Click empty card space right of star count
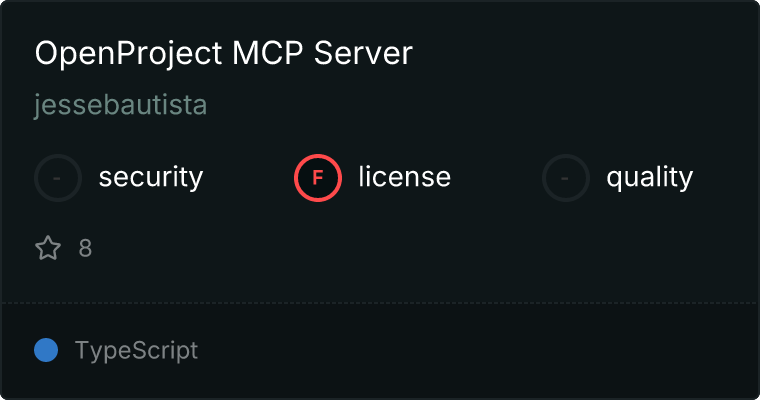Screen dimensions: 760x400 [x=400, y=248]
